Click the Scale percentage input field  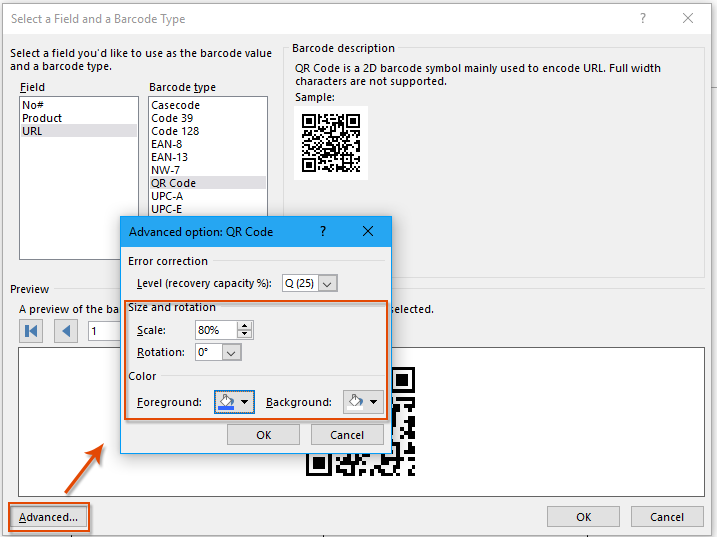click(215, 330)
